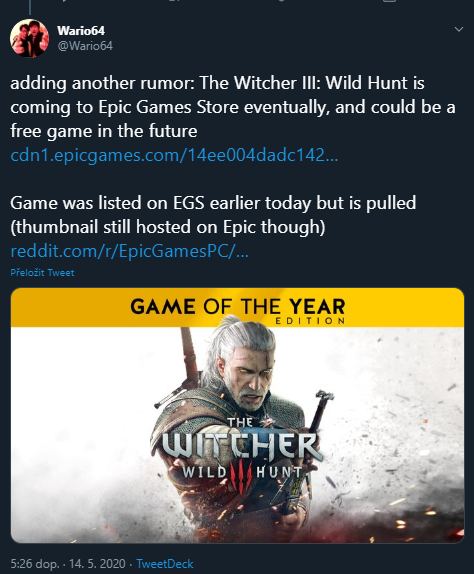Screen dimensions: 474x574
Task: Open the reddit.com/r/EpicGamesPC link
Action: click(130, 251)
